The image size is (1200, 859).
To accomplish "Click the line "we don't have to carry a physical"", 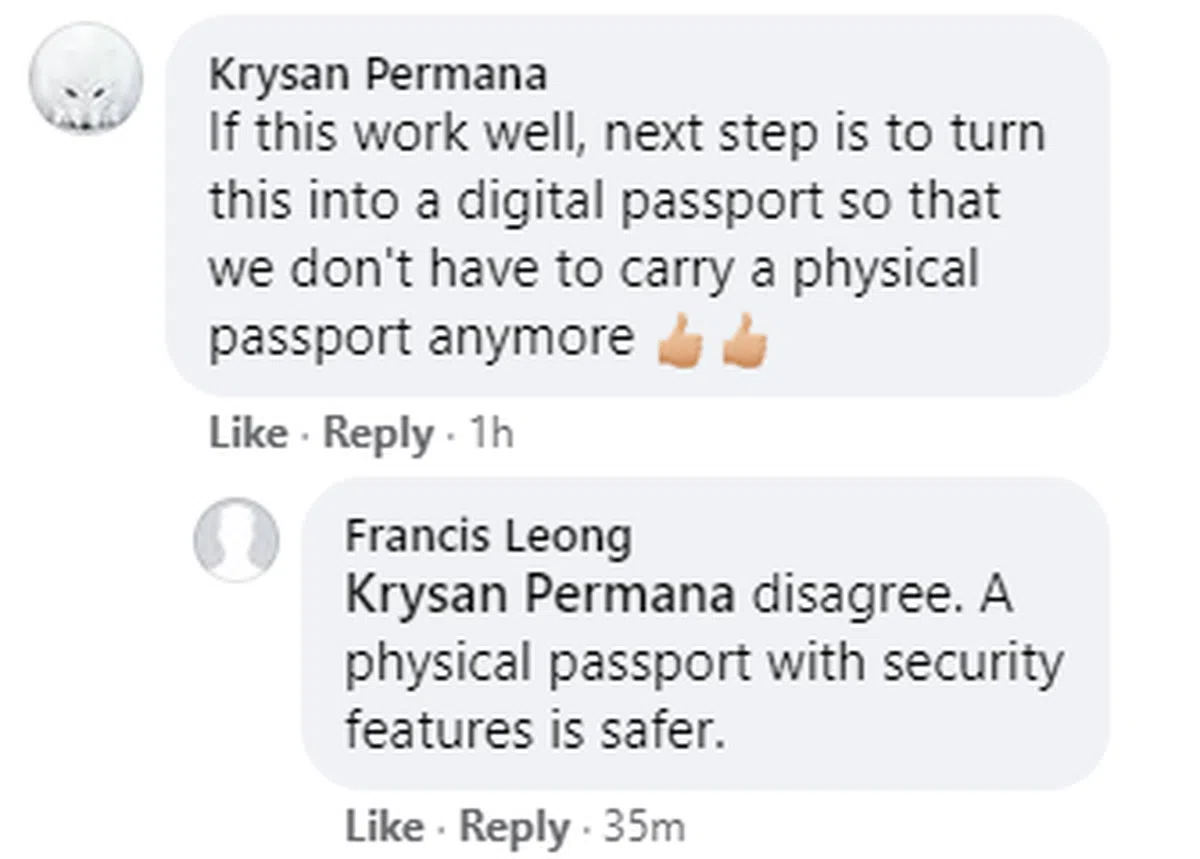I will pos(592,269).
